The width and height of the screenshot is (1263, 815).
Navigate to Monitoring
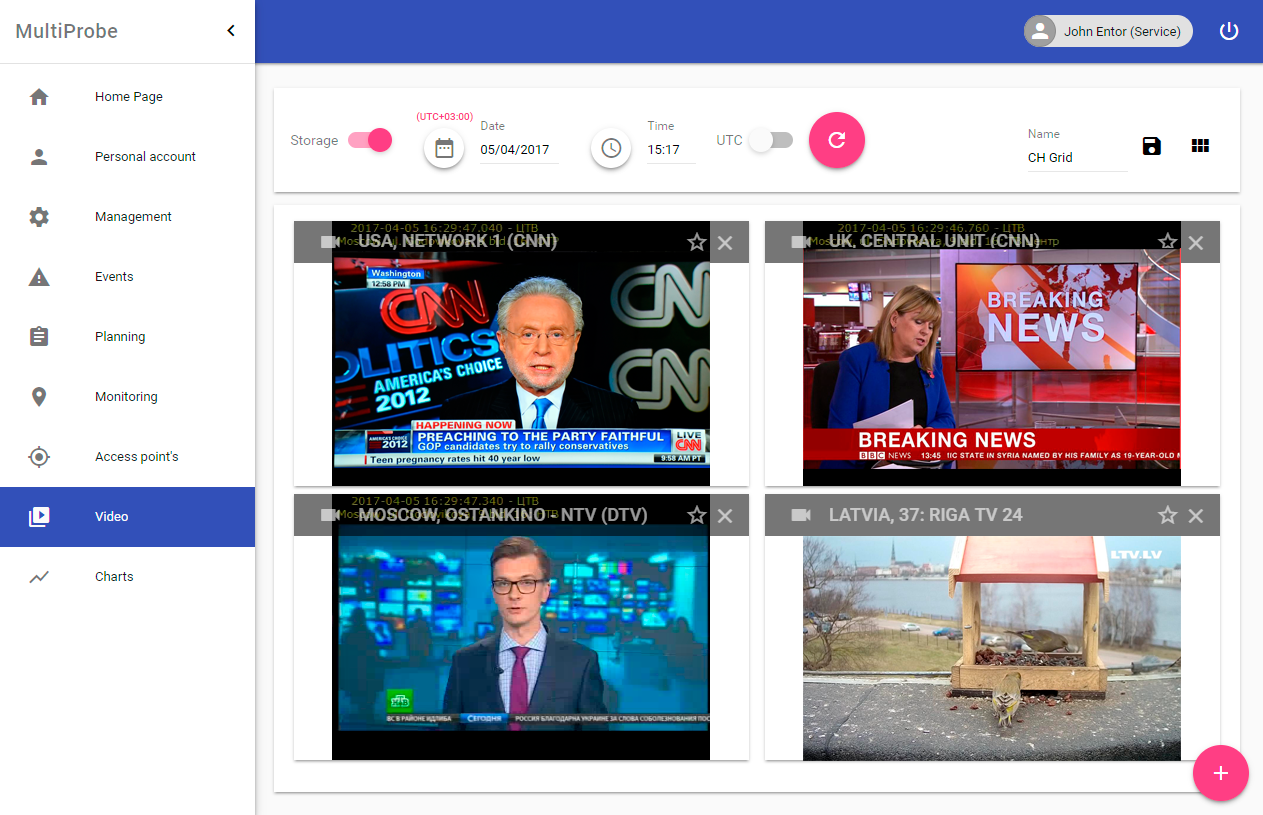point(127,397)
